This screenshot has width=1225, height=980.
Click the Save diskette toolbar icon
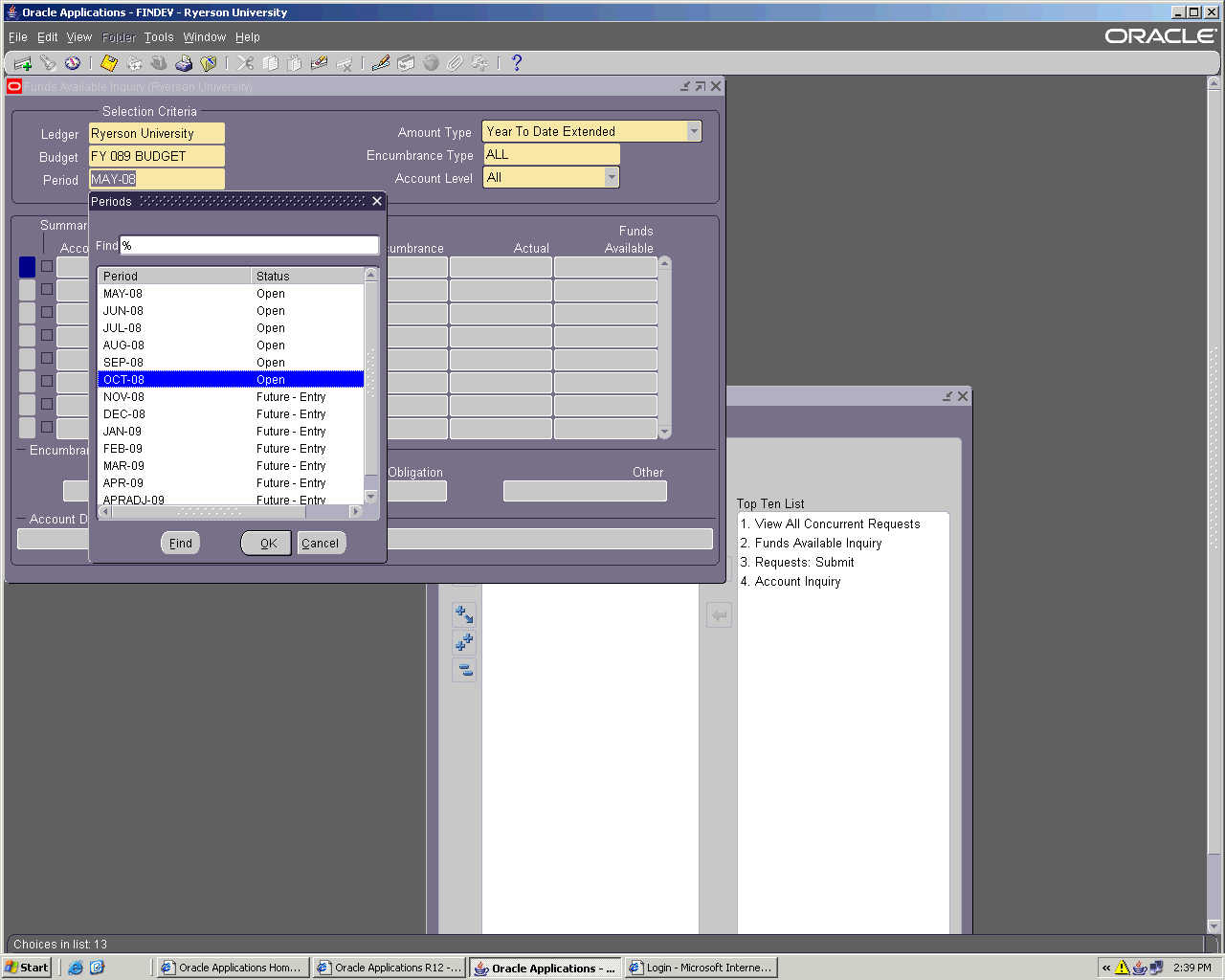[109, 63]
